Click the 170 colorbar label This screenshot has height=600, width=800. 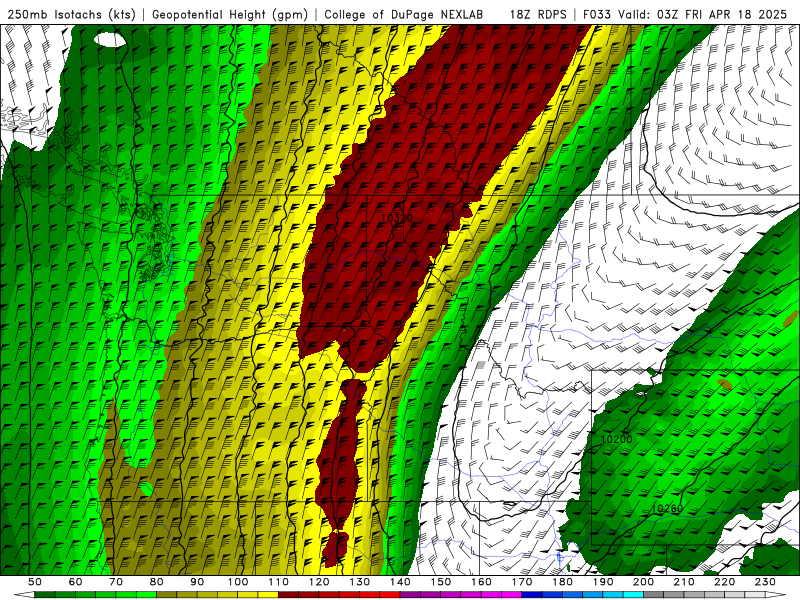coord(521,582)
